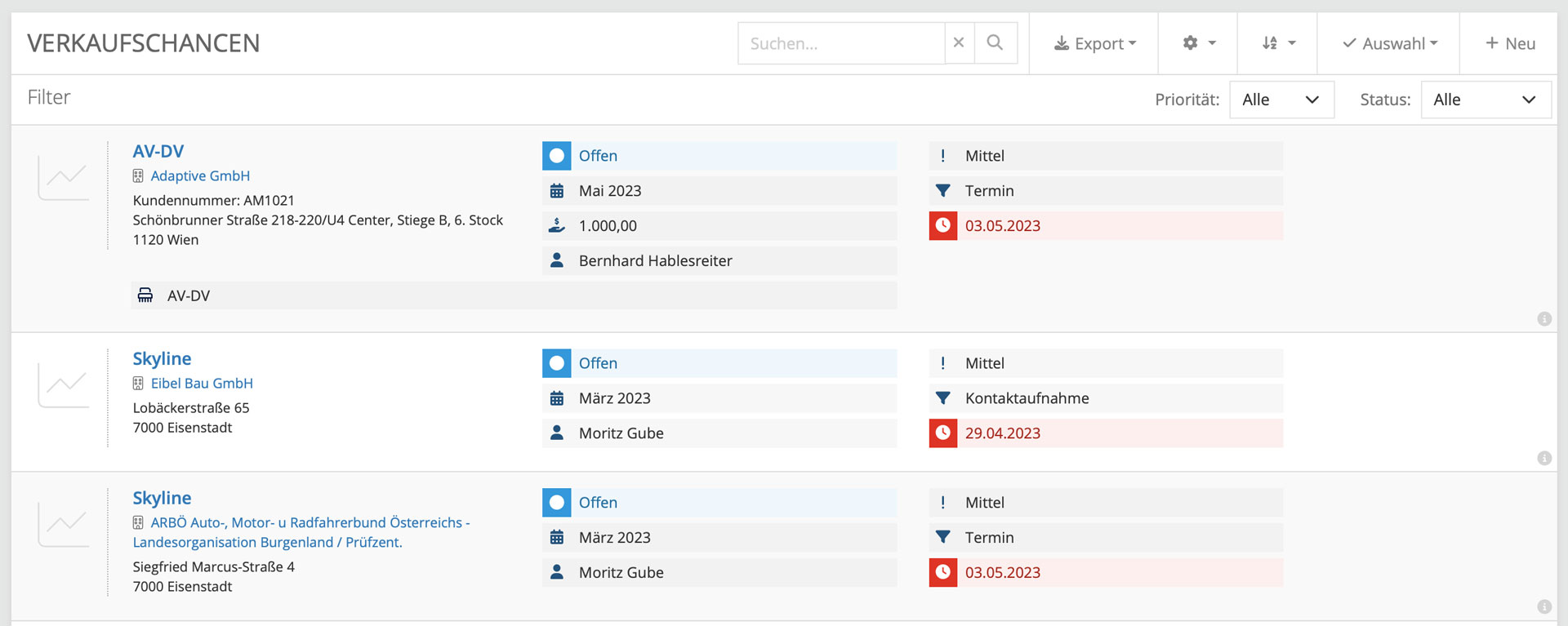Open ARBÖ Auto-, Motor- u Radfahrerbund link

tap(310, 523)
